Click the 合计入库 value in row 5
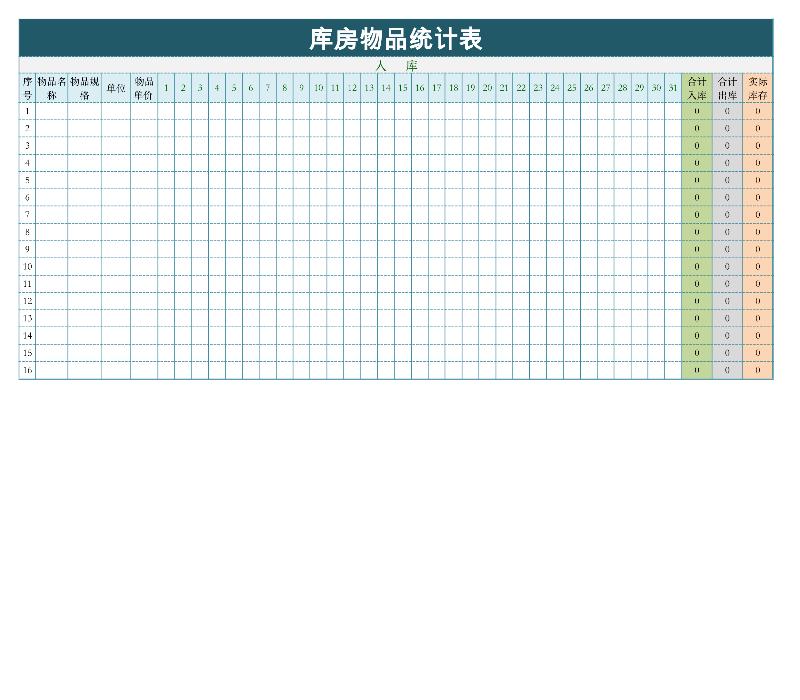Image resolution: width=800 pixels, height=700 pixels. pos(697,180)
